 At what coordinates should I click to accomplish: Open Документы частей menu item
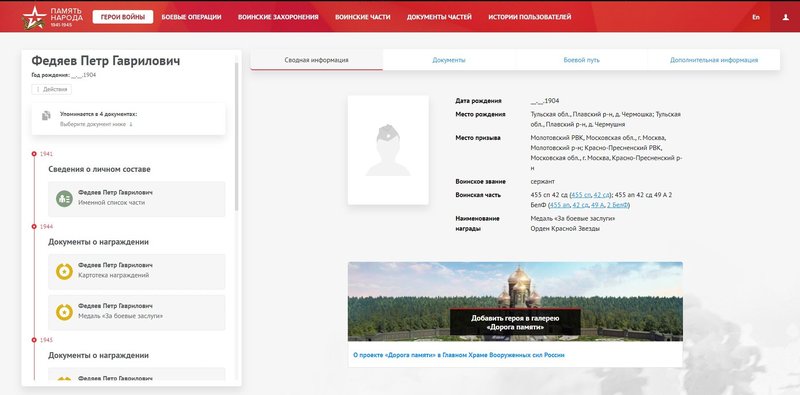[439, 17]
